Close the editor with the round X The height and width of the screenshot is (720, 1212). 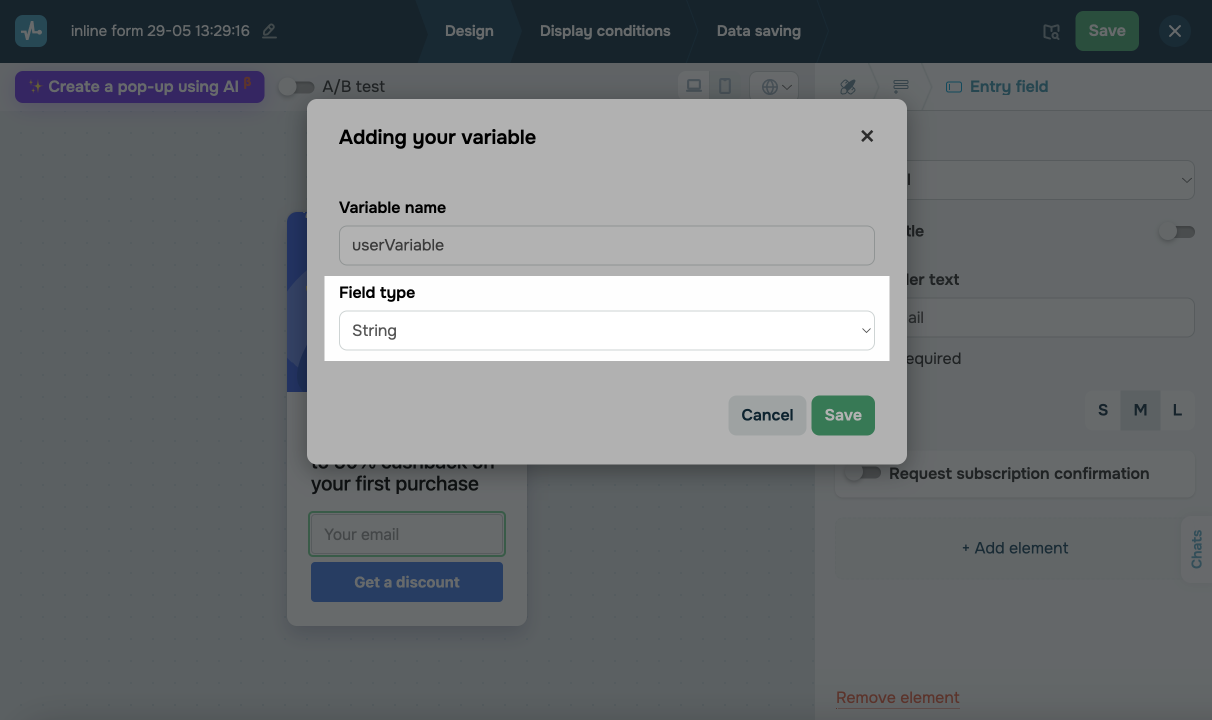(1175, 31)
